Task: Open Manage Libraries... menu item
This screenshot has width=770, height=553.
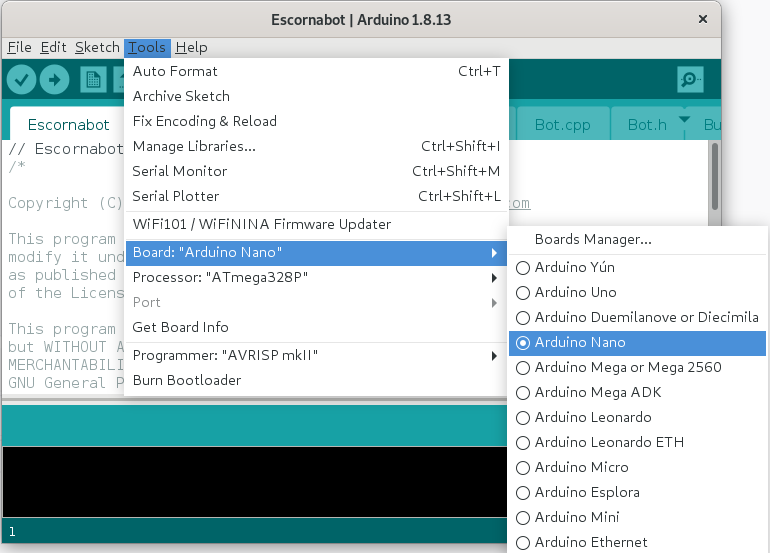Action: tap(194, 146)
